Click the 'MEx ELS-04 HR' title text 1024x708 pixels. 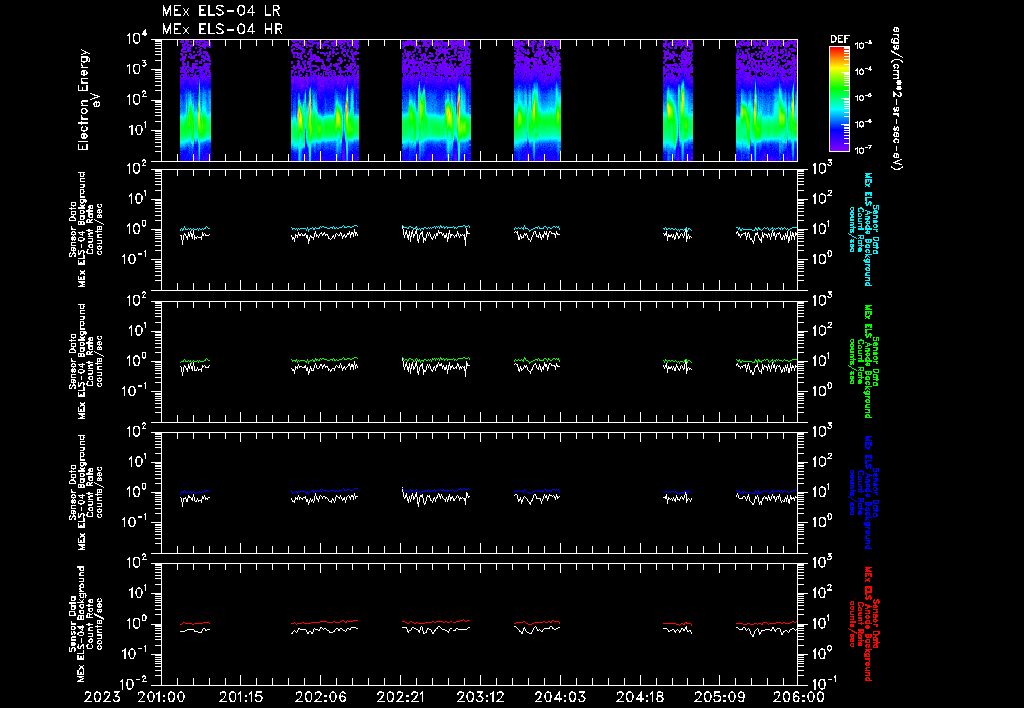pyautogui.click(x=222, y=29)
